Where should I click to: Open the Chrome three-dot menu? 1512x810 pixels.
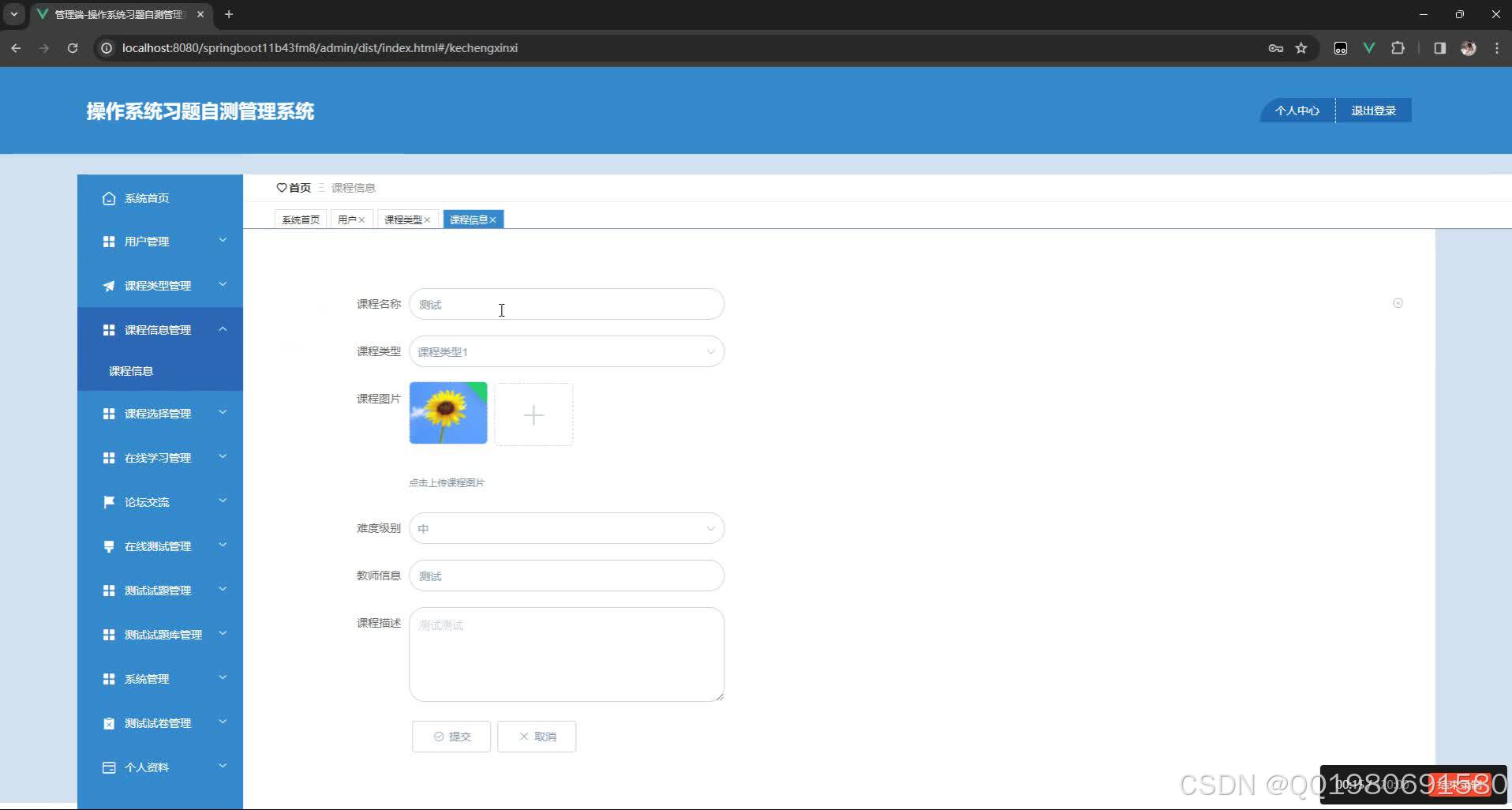[1497, 48]
